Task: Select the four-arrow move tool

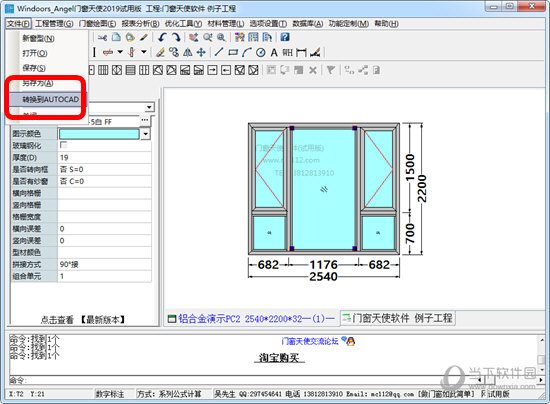Action: tap(201, 53)
